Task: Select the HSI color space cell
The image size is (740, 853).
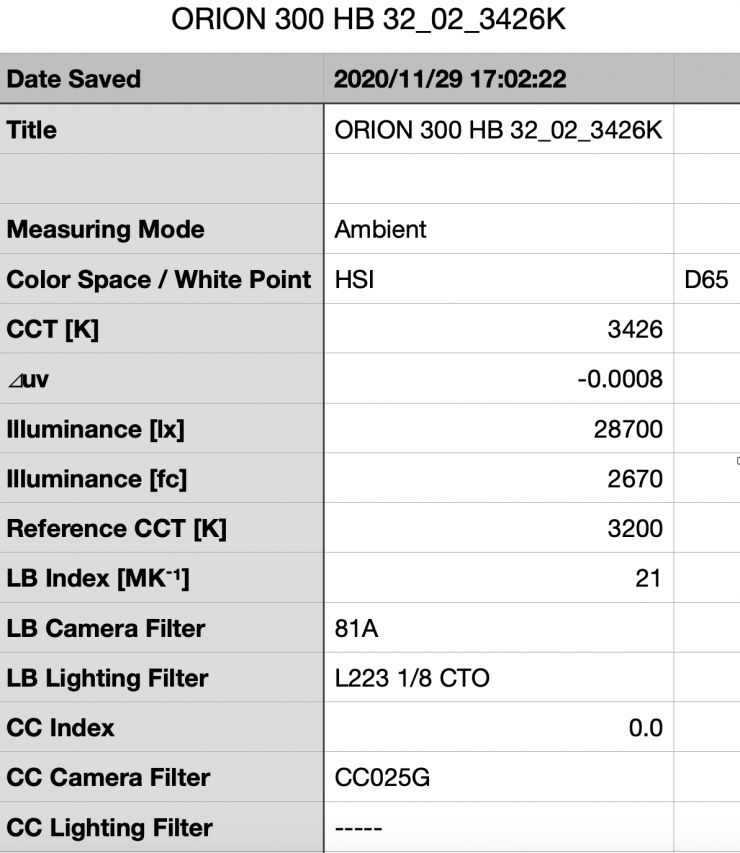Action: point(498,279)
